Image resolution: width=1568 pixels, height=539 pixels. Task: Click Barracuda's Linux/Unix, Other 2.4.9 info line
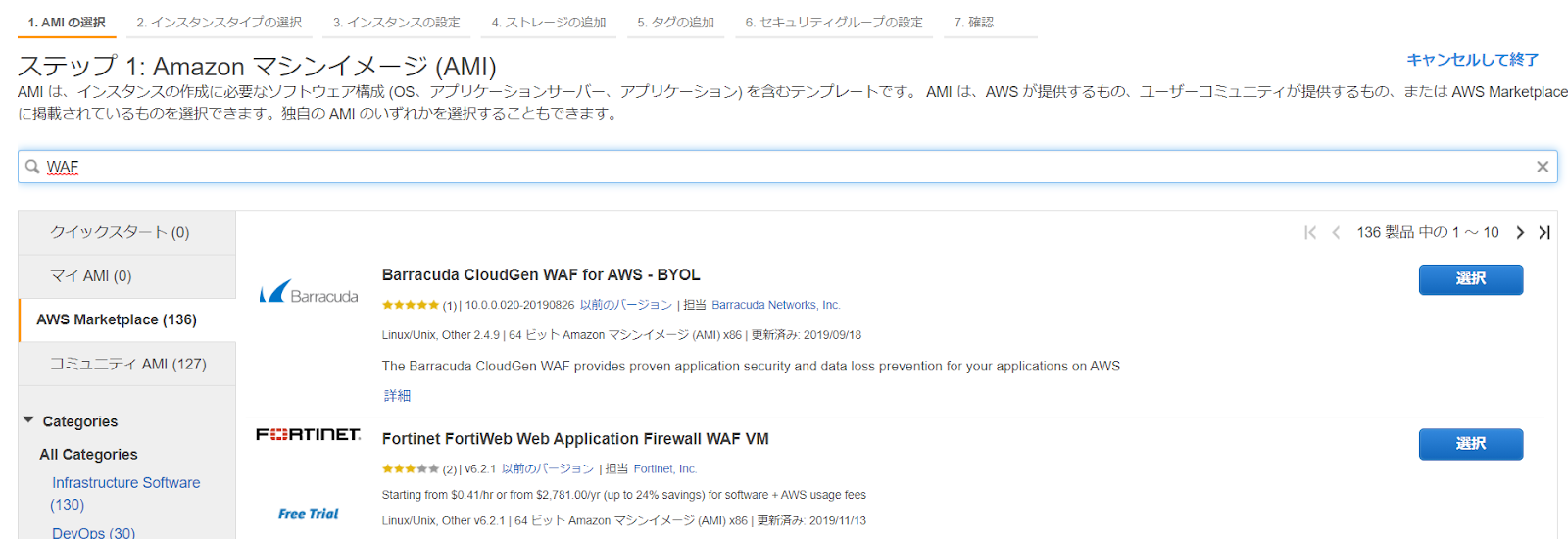621,334
